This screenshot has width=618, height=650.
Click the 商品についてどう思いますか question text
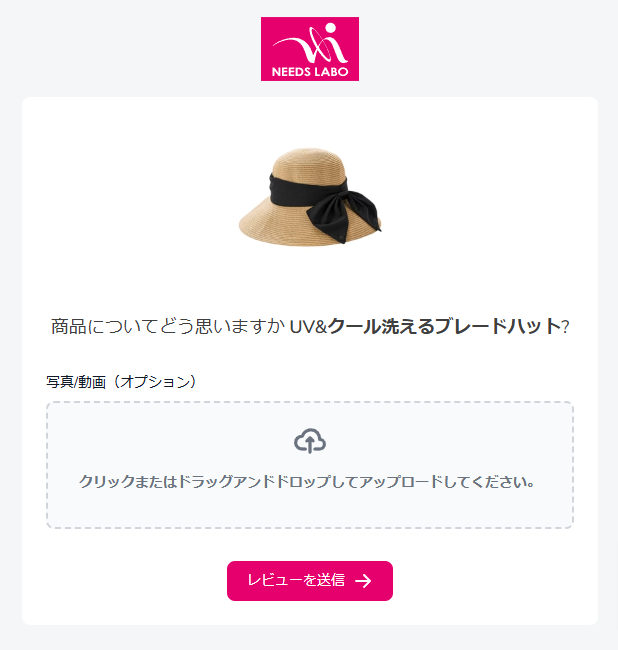(168, 326)
